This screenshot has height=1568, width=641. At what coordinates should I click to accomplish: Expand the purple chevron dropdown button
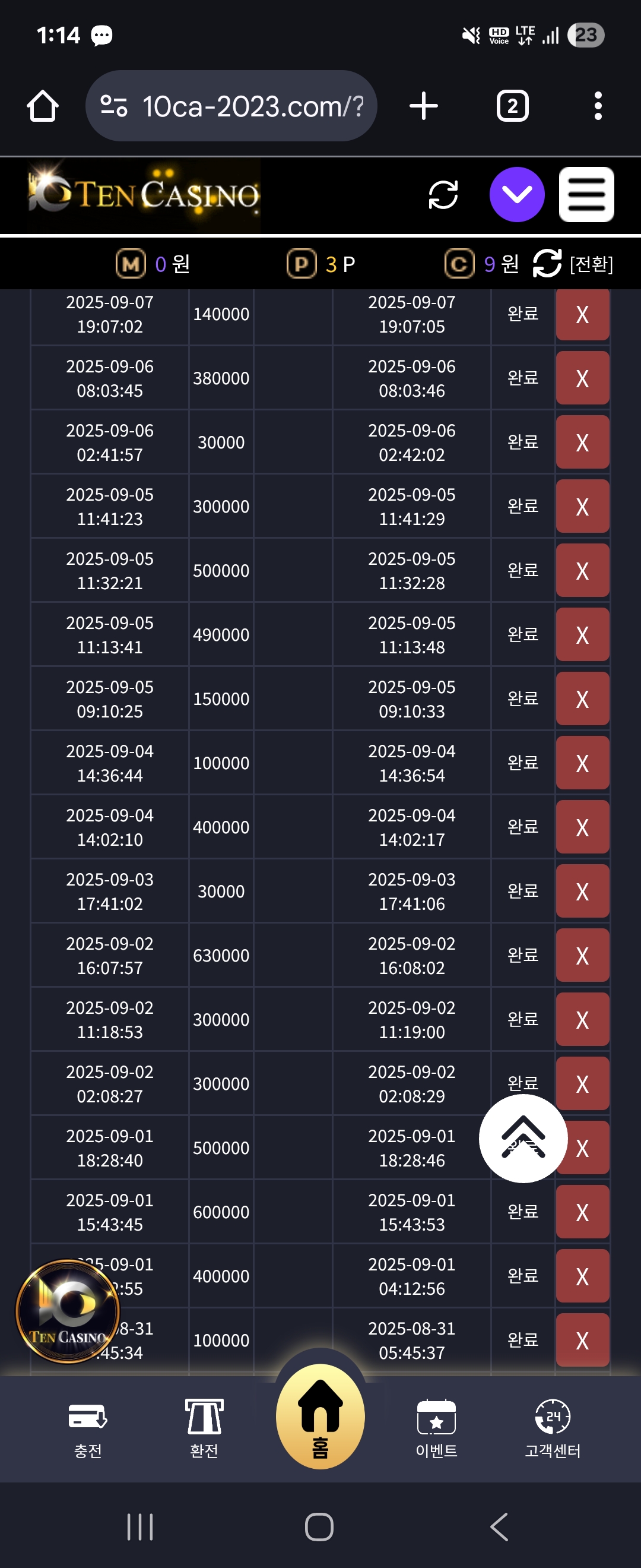coord(517,195)
